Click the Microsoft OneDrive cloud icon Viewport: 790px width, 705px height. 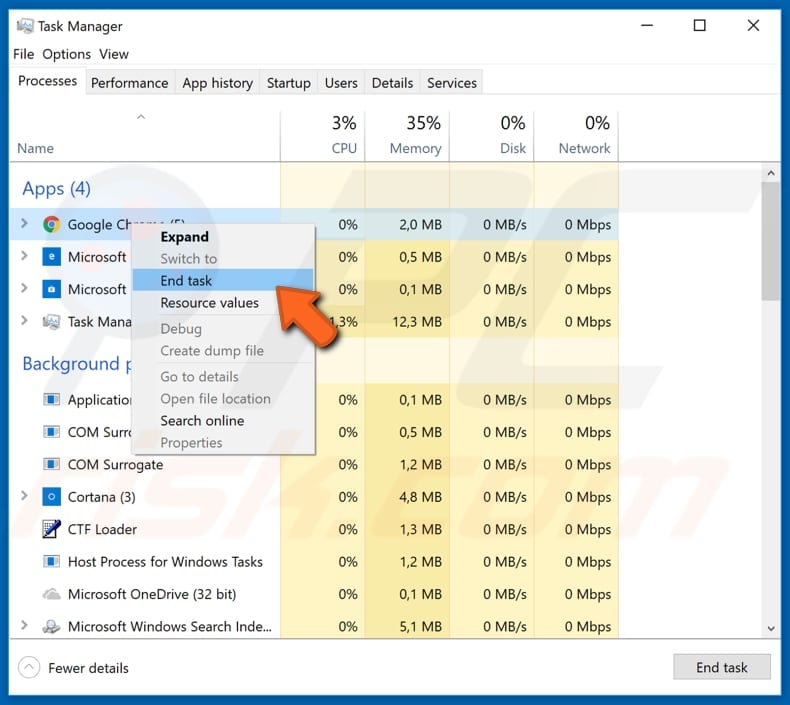click(51, 594)
